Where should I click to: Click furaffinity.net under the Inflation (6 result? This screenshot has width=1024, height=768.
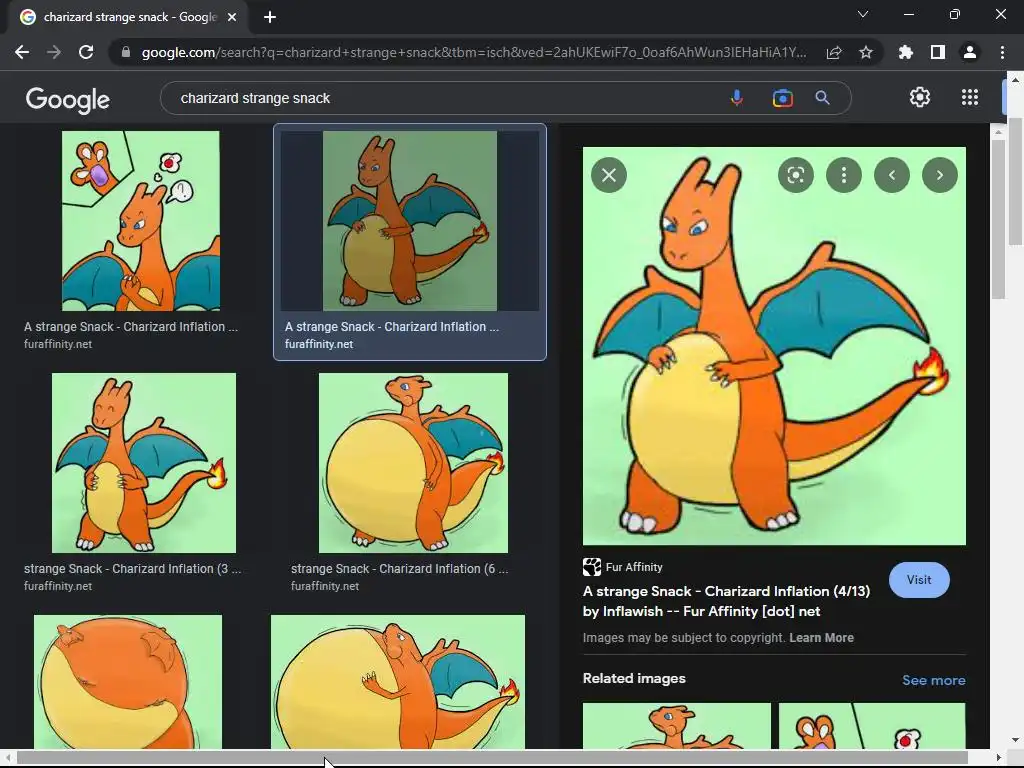(x=325, y=586)
